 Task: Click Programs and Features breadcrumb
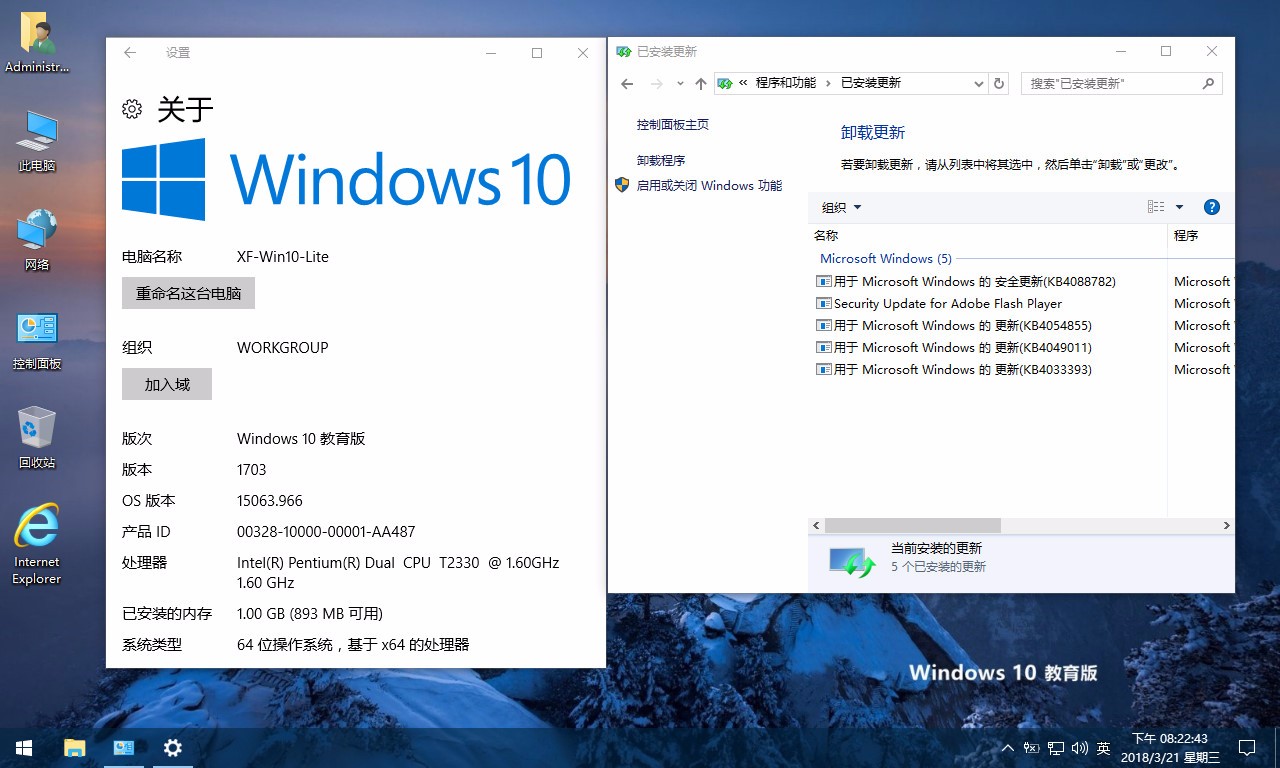click(x=786, y=83)
